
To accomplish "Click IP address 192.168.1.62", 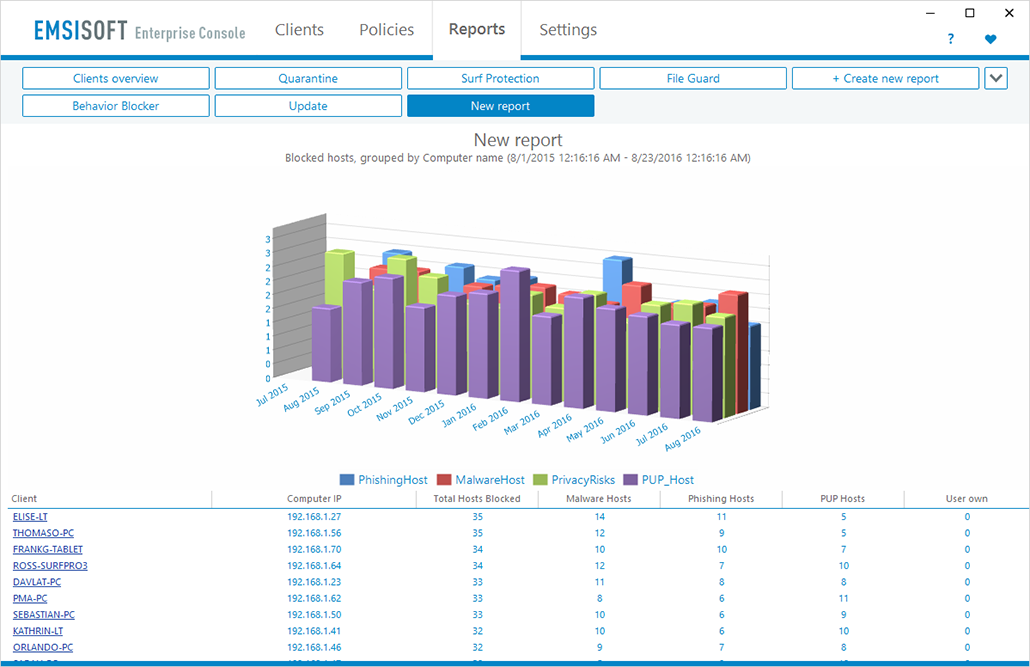I will pos(314,599).
